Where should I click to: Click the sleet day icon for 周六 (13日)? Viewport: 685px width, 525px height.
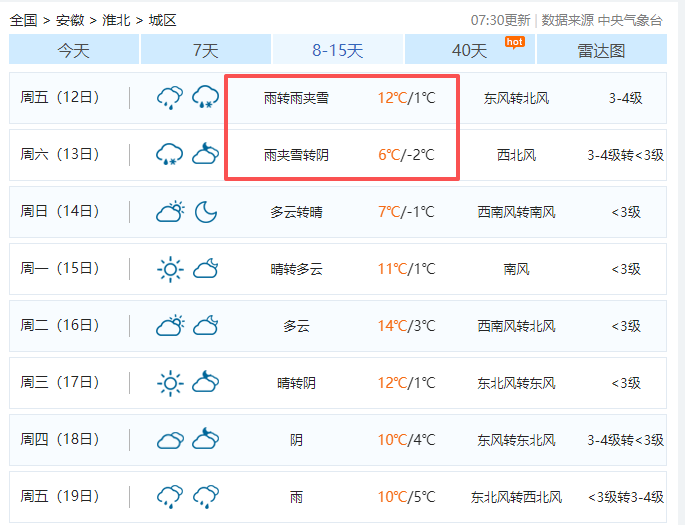(170, 155)
